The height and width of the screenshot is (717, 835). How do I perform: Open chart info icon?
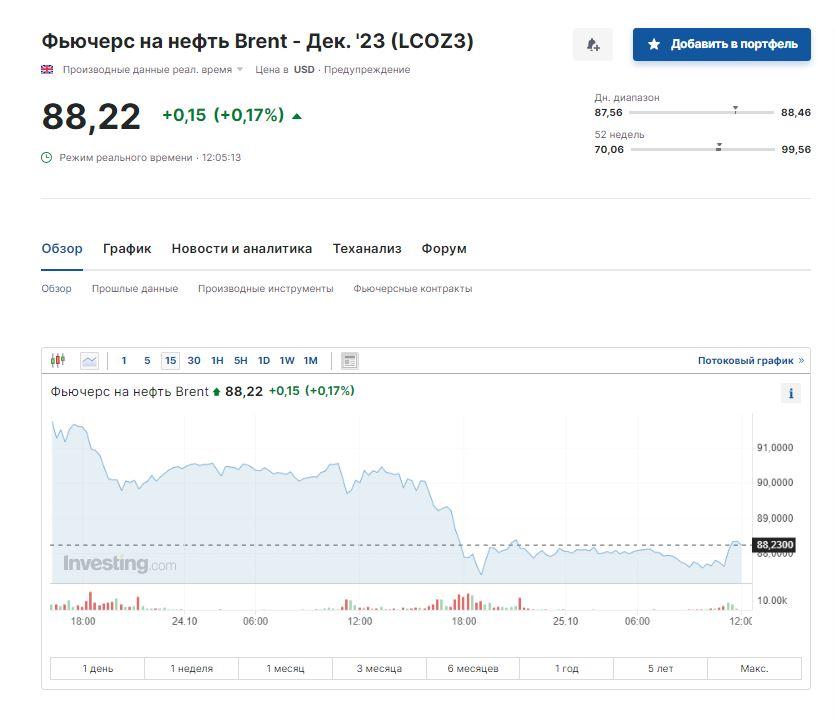pyautogui.click(x=791, y=393)
